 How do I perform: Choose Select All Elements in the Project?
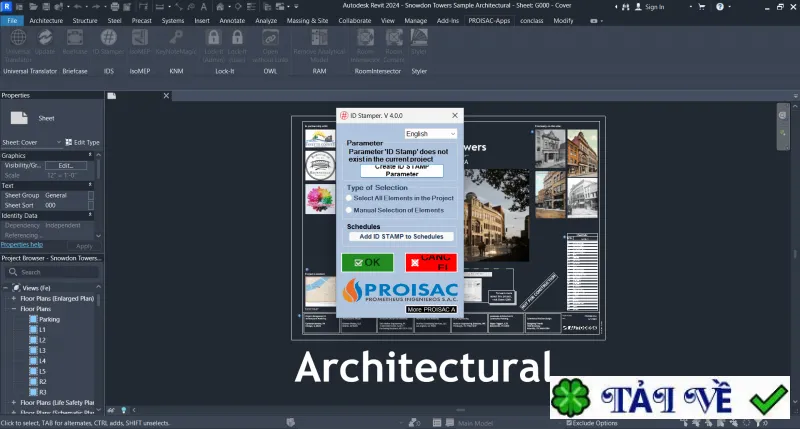click(349, 198)
